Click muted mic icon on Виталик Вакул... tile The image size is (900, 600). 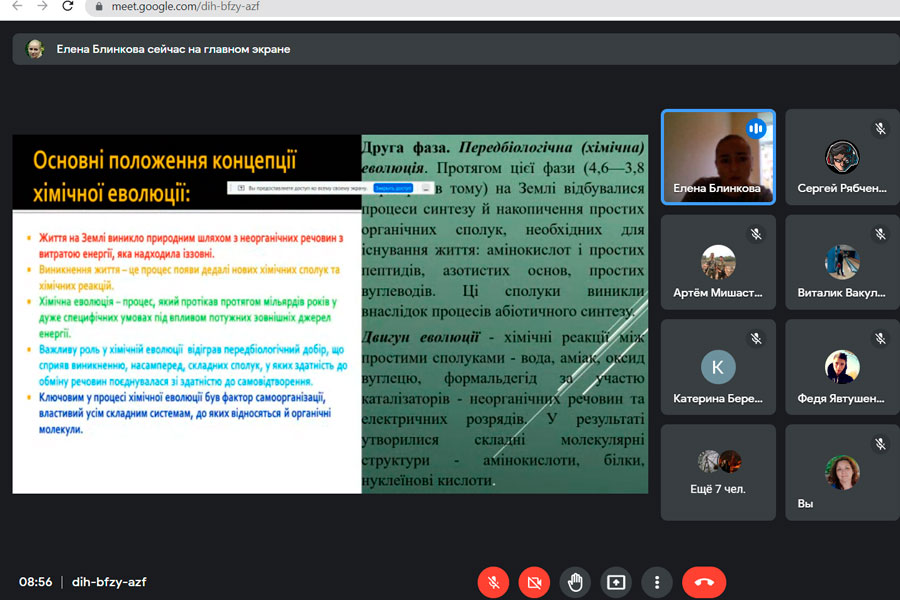point(880,234)
